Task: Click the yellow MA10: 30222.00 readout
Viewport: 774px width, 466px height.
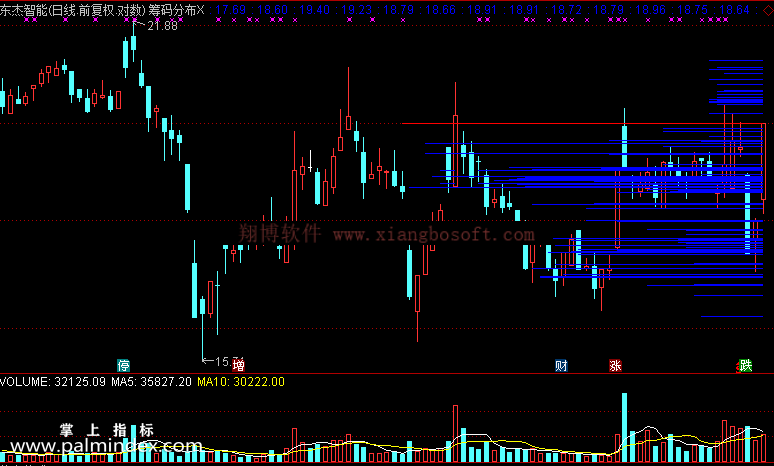Action: (241, 382)
